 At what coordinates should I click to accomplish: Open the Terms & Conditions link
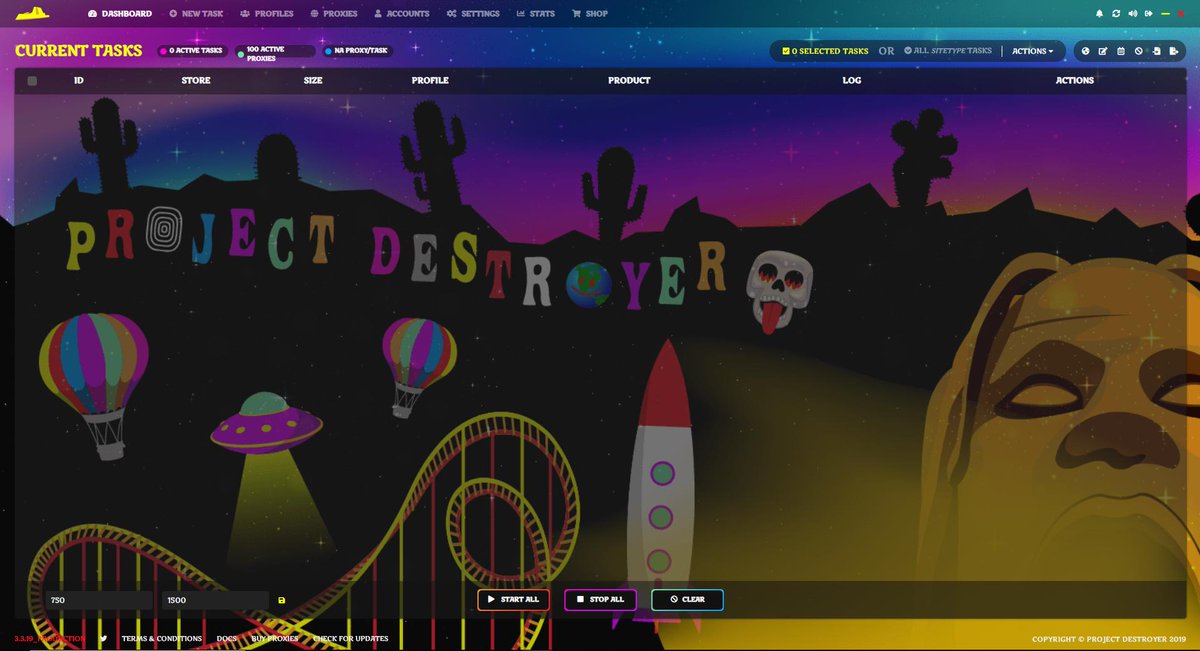tap(162, 638)
